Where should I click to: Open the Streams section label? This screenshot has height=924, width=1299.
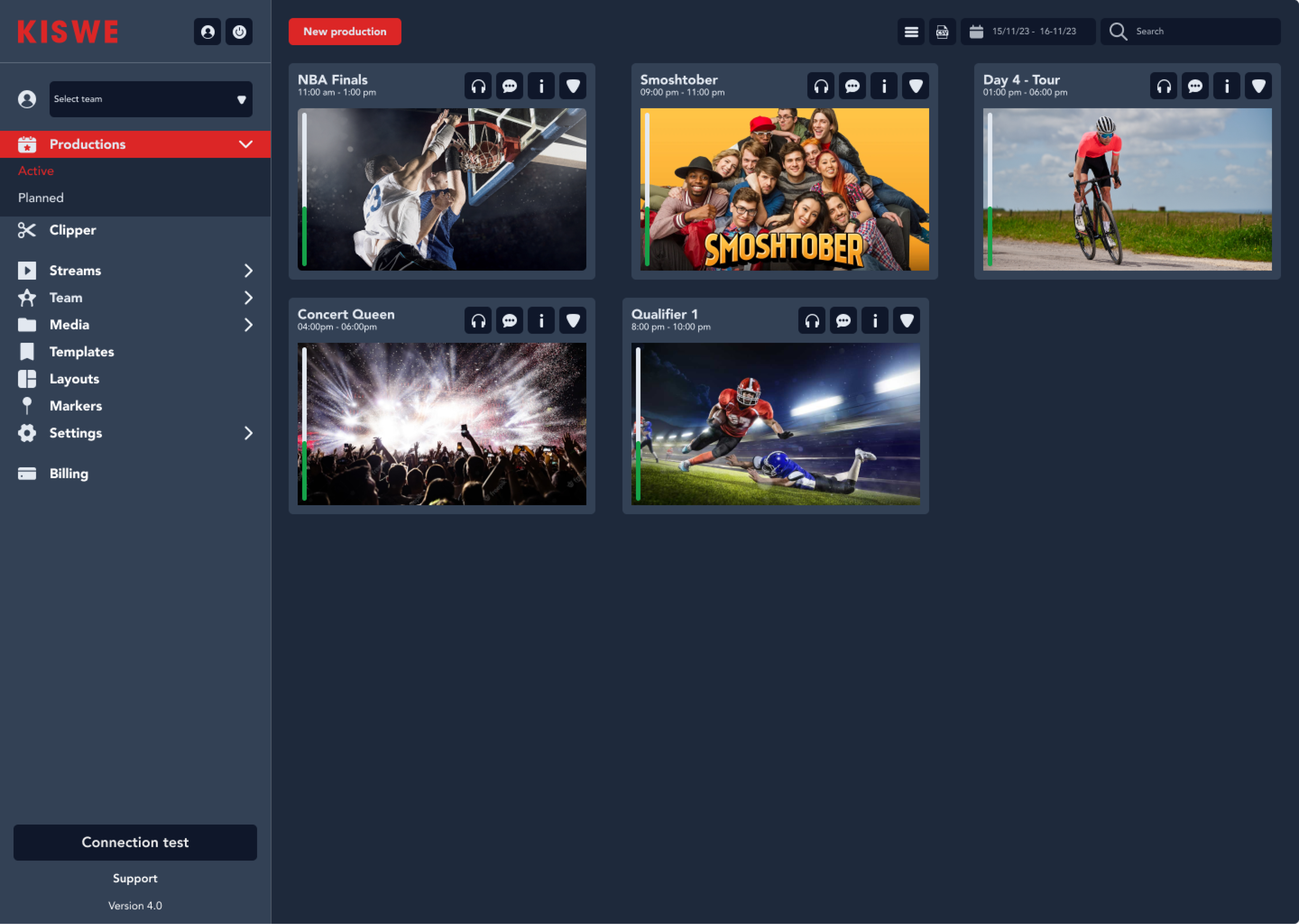[x=75, y=270]
